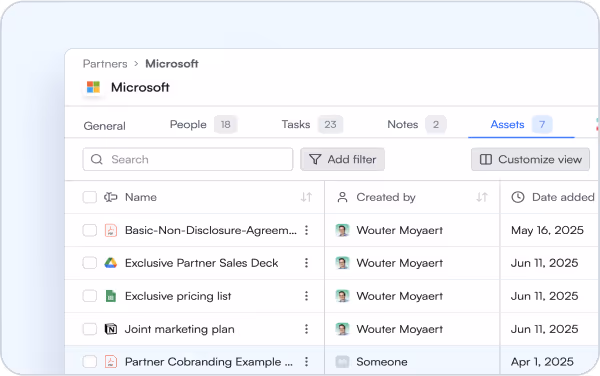Click the Name column header label

point(141,197)
